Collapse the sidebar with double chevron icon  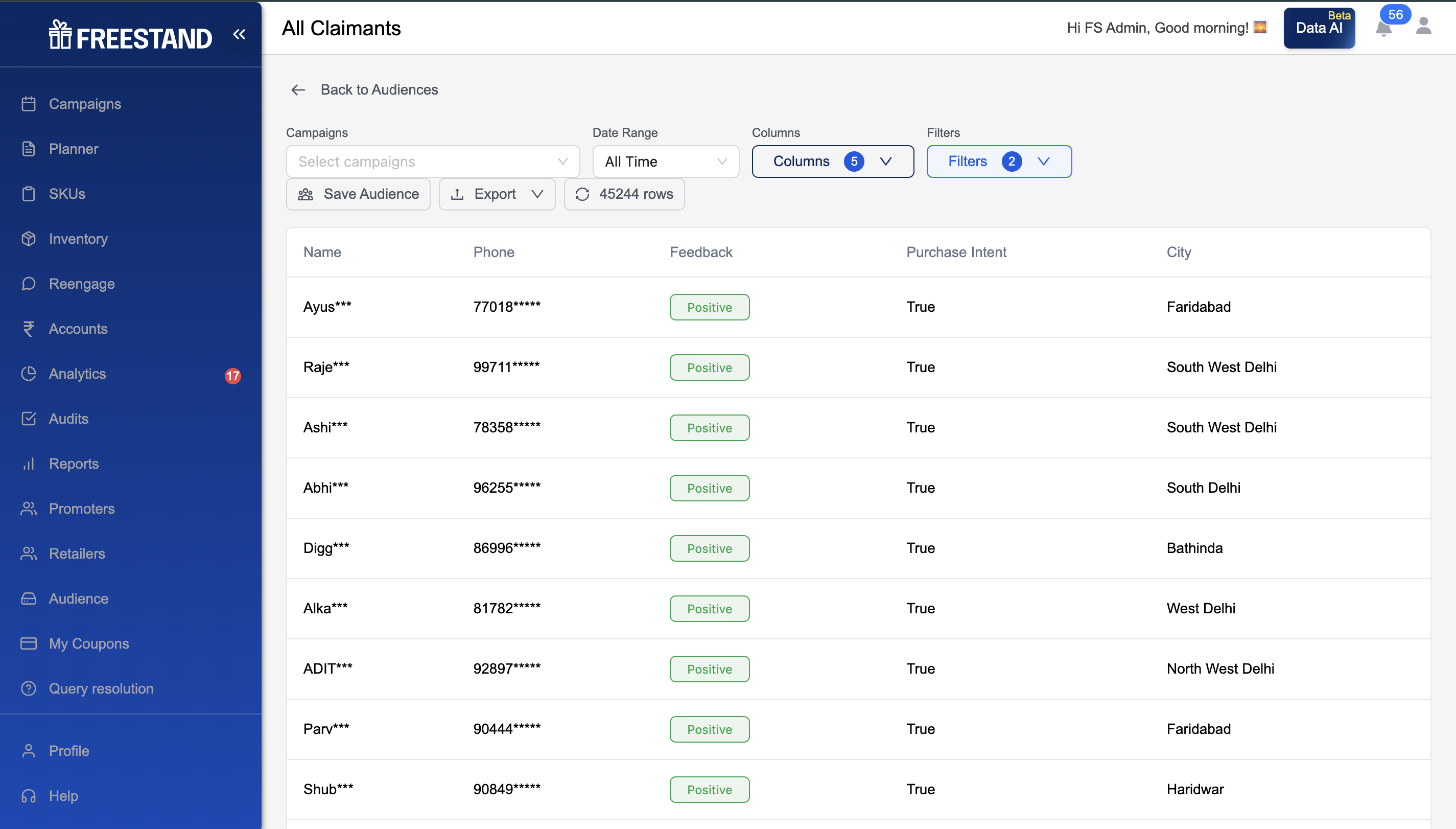239,35
